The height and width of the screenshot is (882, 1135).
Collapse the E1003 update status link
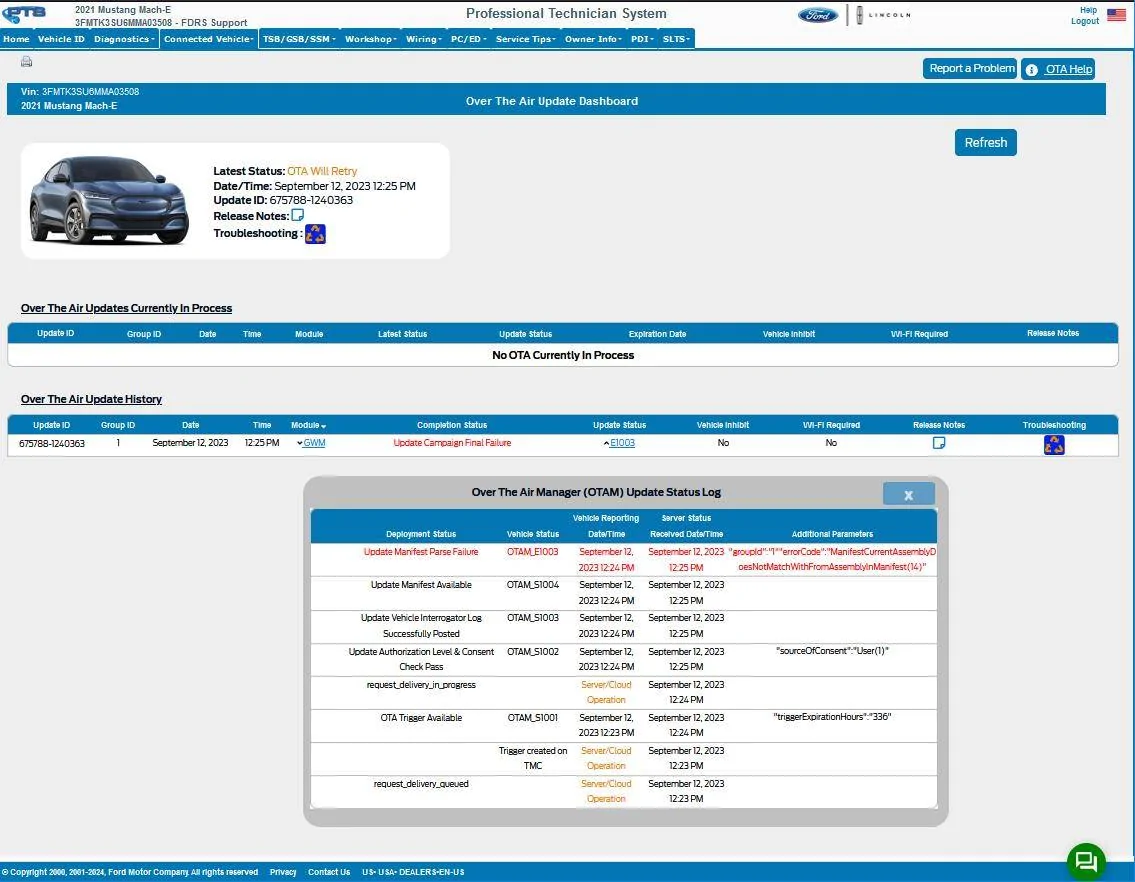point(622,442)
